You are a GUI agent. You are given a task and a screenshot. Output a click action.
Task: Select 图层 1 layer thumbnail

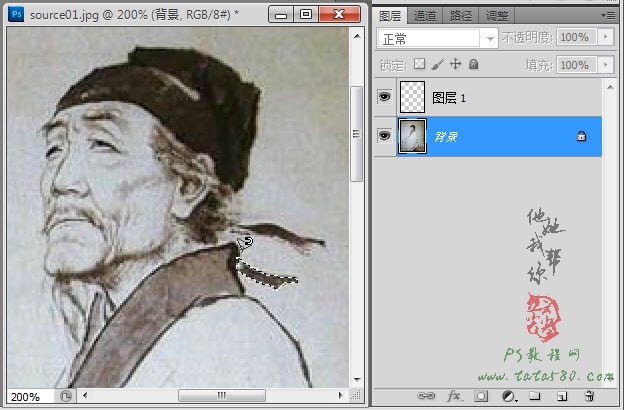(x=412, y=97)
